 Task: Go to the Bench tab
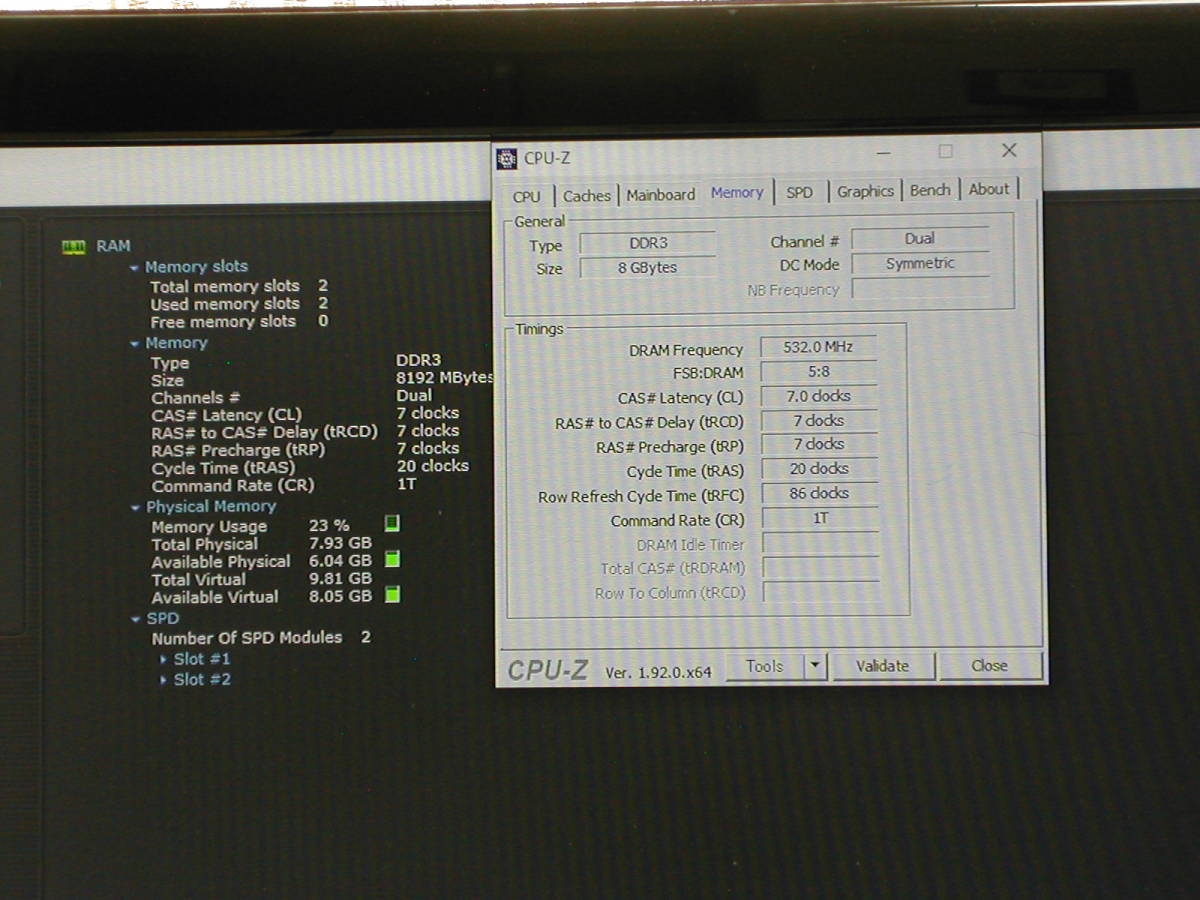pos(930,190)
